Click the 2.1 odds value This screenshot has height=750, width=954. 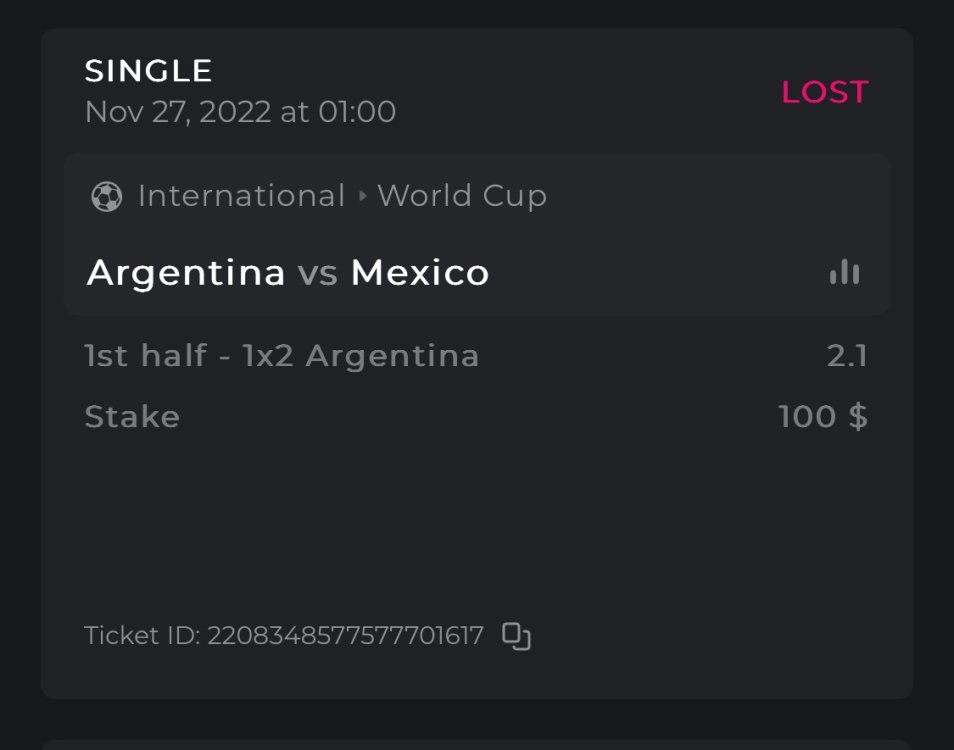coord(846,356)
